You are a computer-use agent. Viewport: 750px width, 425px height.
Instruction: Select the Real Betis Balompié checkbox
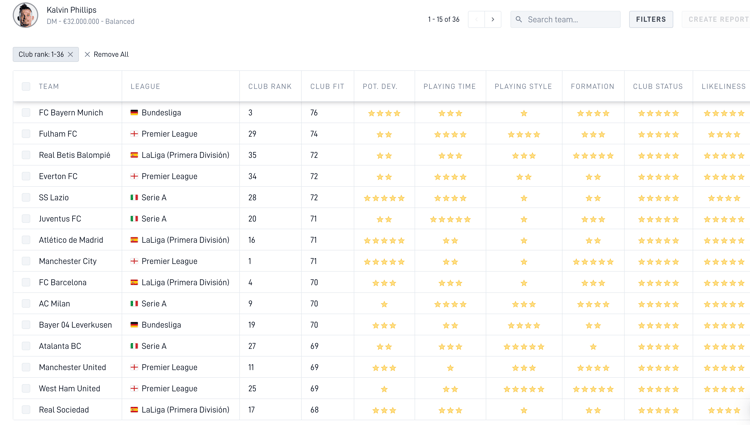pyautogui.click(x=26, y=155)
